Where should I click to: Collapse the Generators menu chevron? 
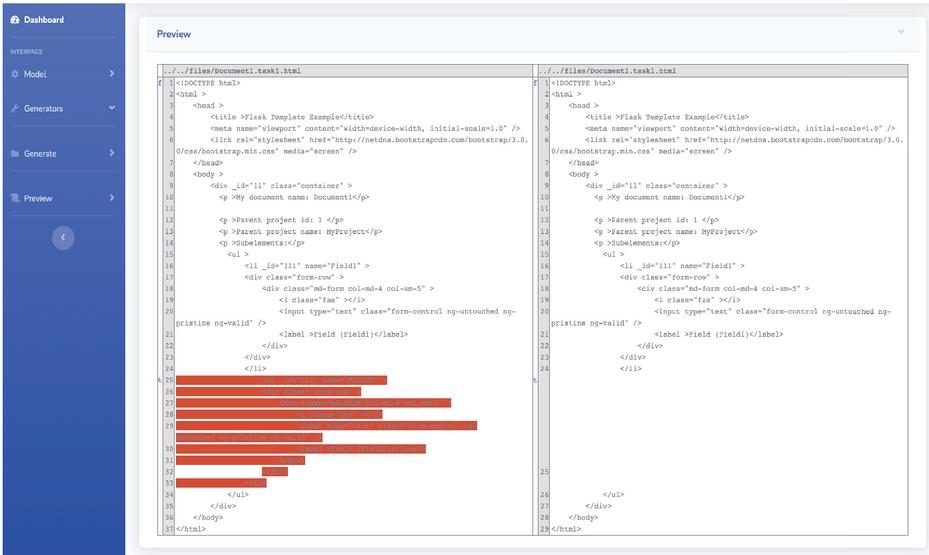coord(111,108)
